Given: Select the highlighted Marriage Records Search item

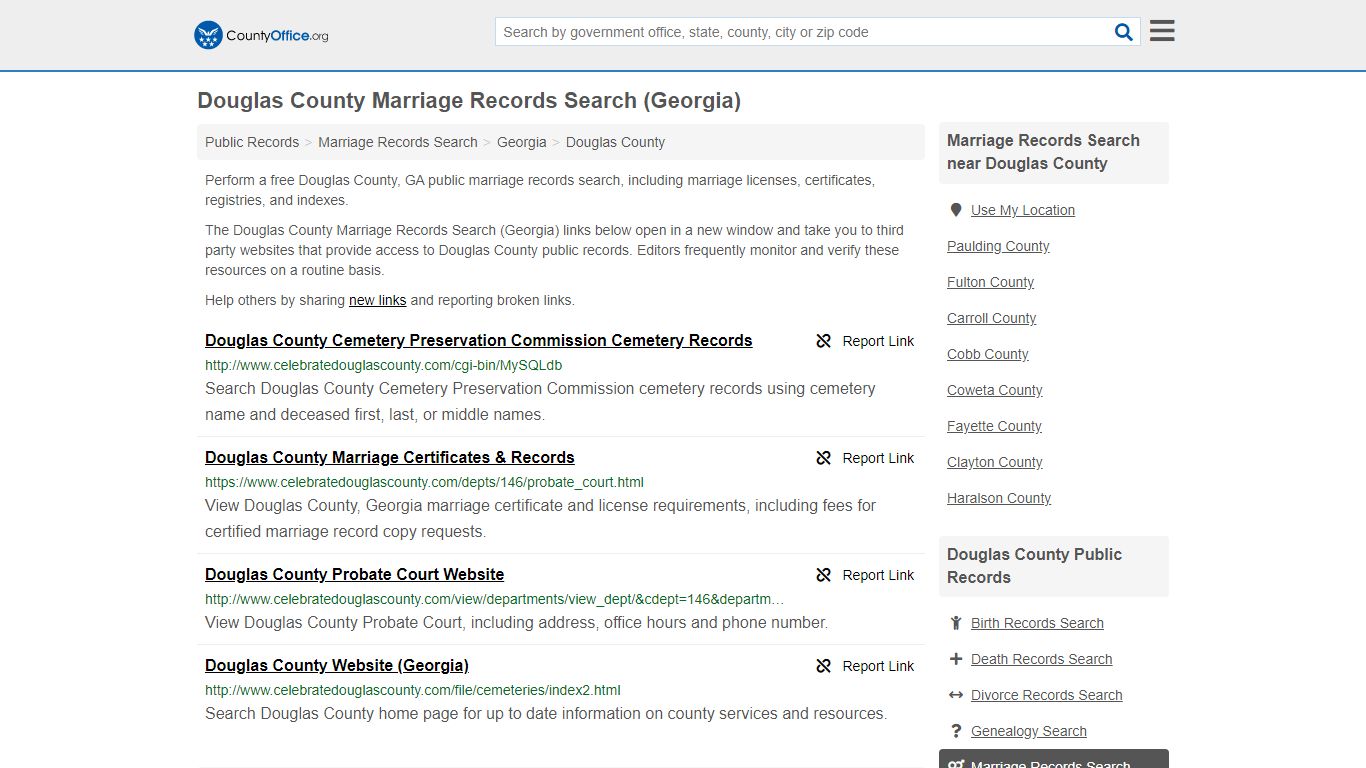Looking at the screenshot, I should tap(1054, 759).
